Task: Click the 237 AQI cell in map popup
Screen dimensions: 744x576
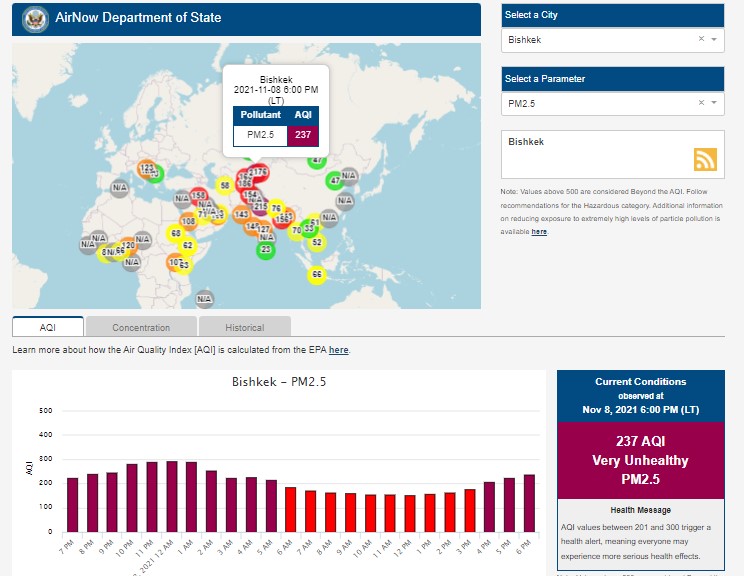Action: click(x=303, y=136)
